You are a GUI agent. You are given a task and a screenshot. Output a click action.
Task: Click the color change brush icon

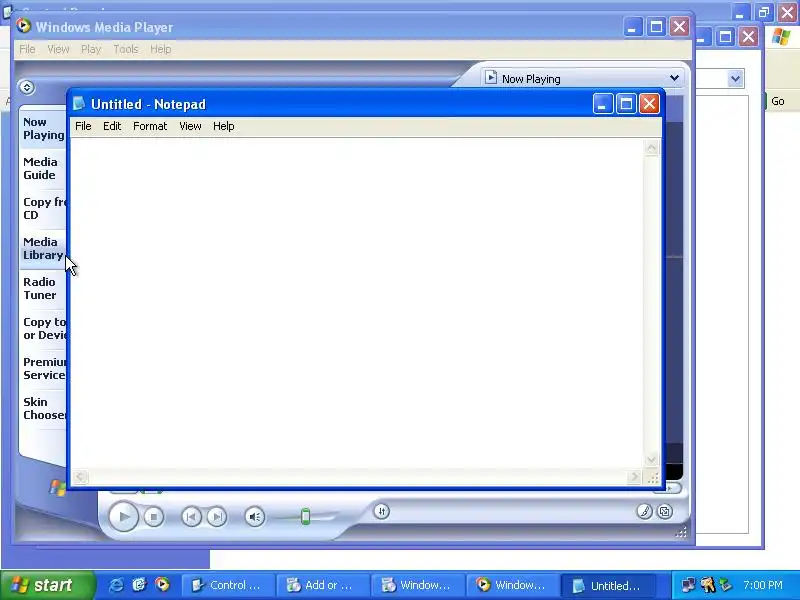pos(644,511)
